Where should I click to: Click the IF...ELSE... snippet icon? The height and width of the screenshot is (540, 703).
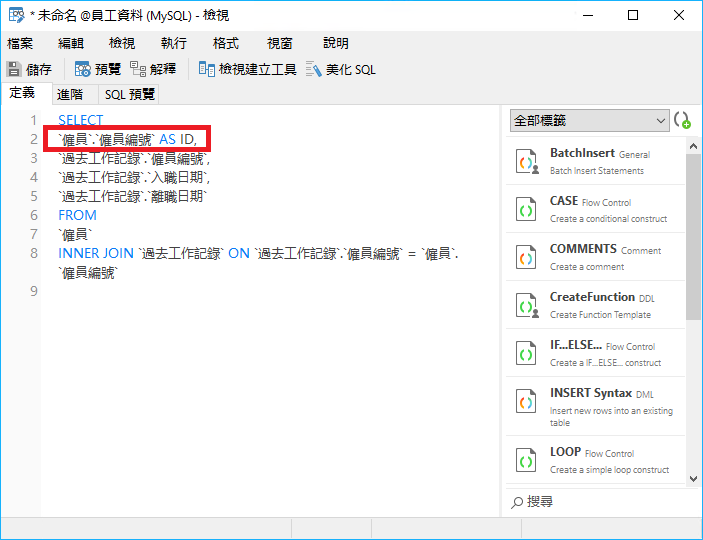pyautogui.click(x=526, y=353)
